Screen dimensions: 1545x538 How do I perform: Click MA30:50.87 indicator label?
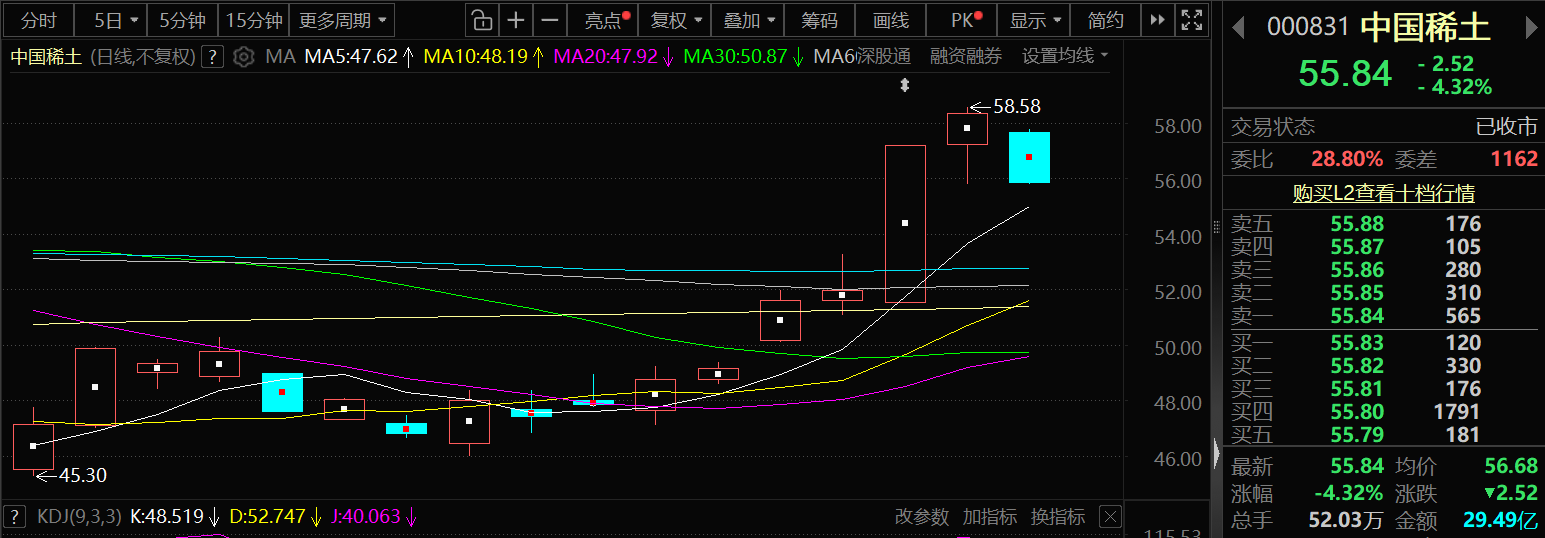736,57
